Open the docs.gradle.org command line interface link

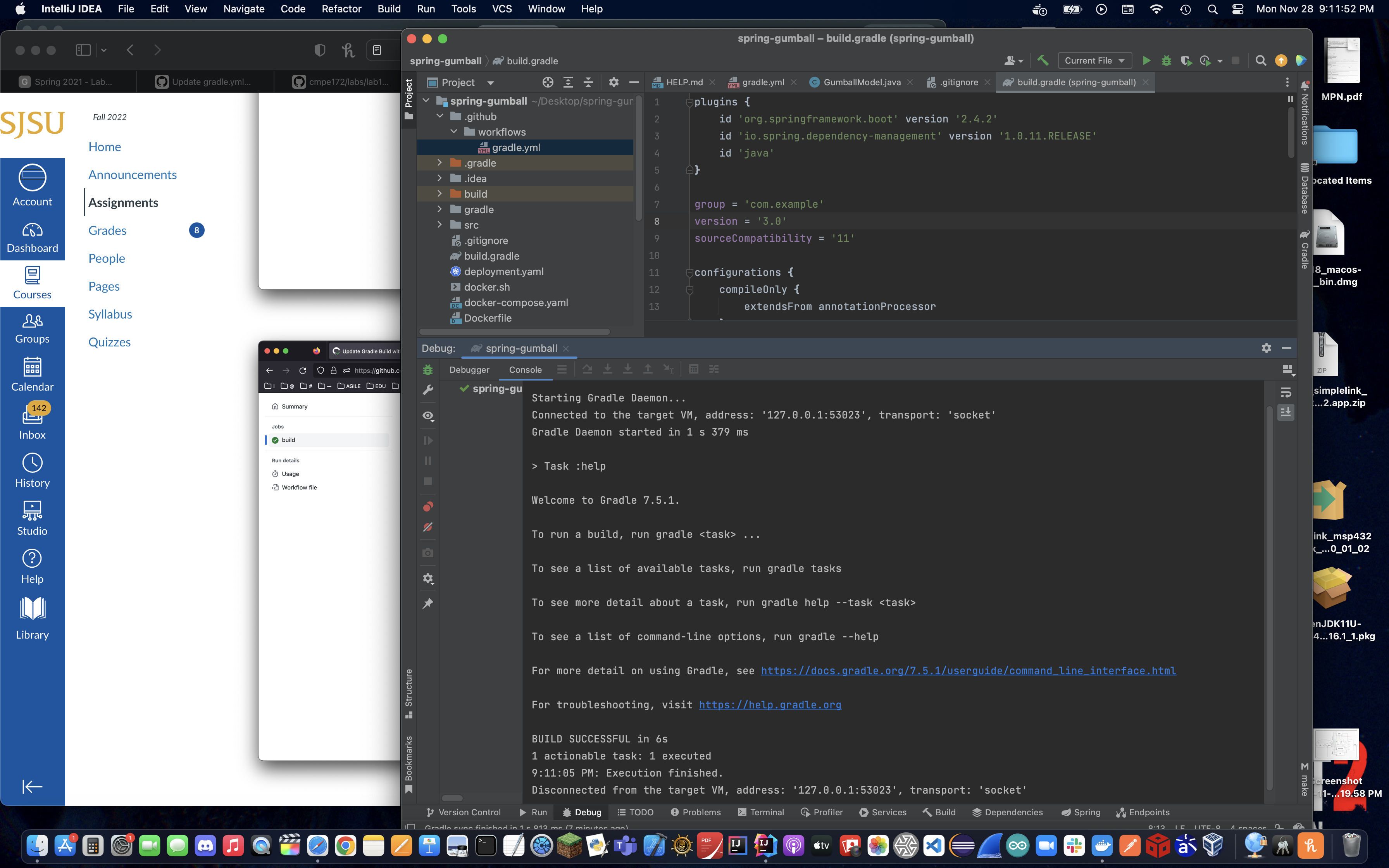pyautogui.click(x=968, y=670)
